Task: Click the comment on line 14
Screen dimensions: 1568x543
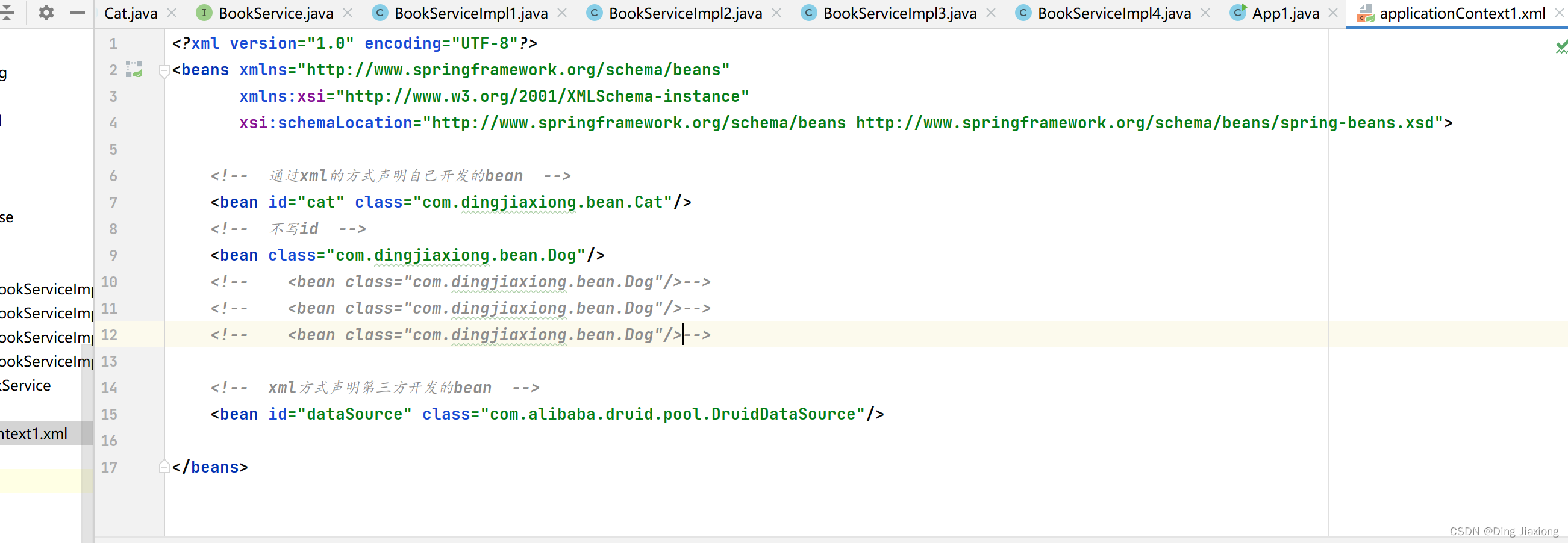Action: [375, 387]
